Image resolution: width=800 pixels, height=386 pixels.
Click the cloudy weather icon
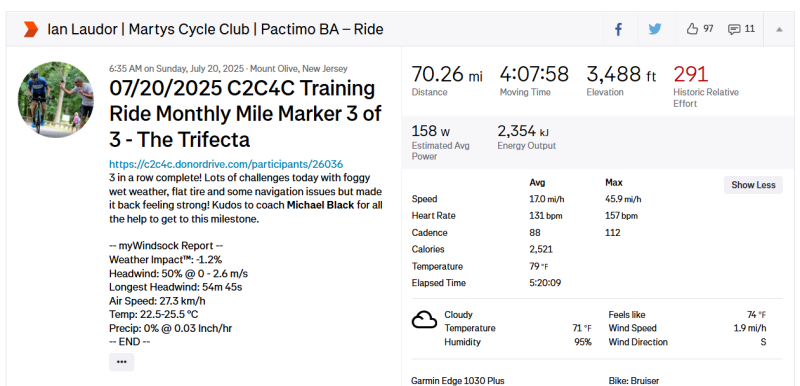coord(424,321)
